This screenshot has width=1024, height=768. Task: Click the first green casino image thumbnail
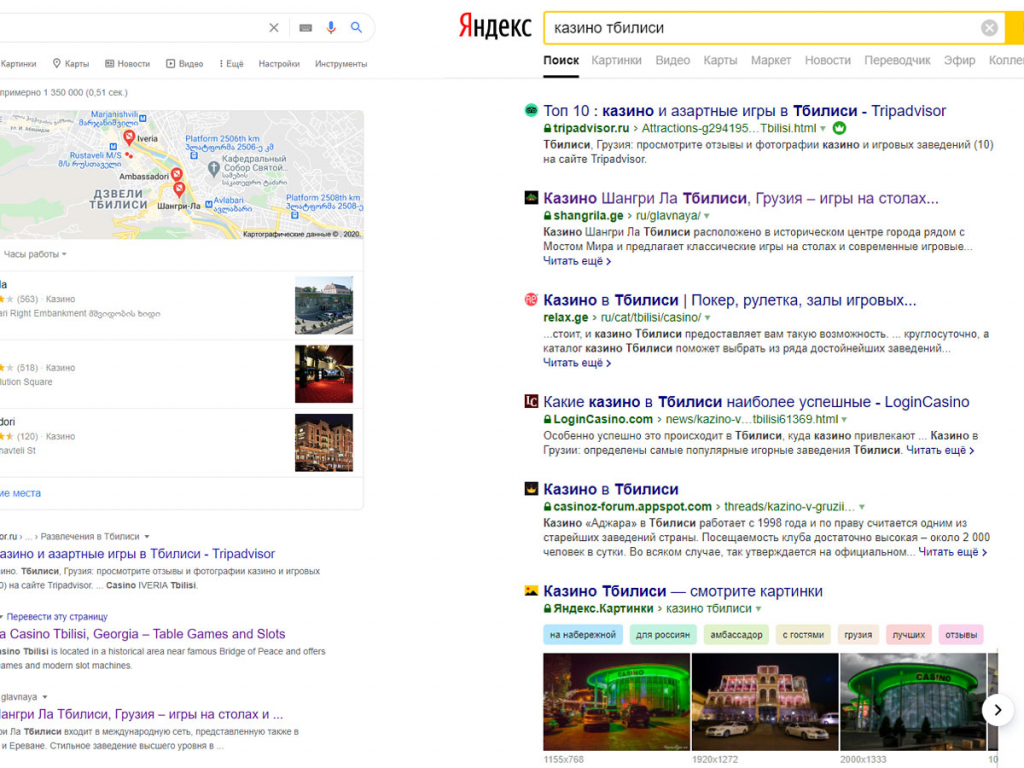616,702
